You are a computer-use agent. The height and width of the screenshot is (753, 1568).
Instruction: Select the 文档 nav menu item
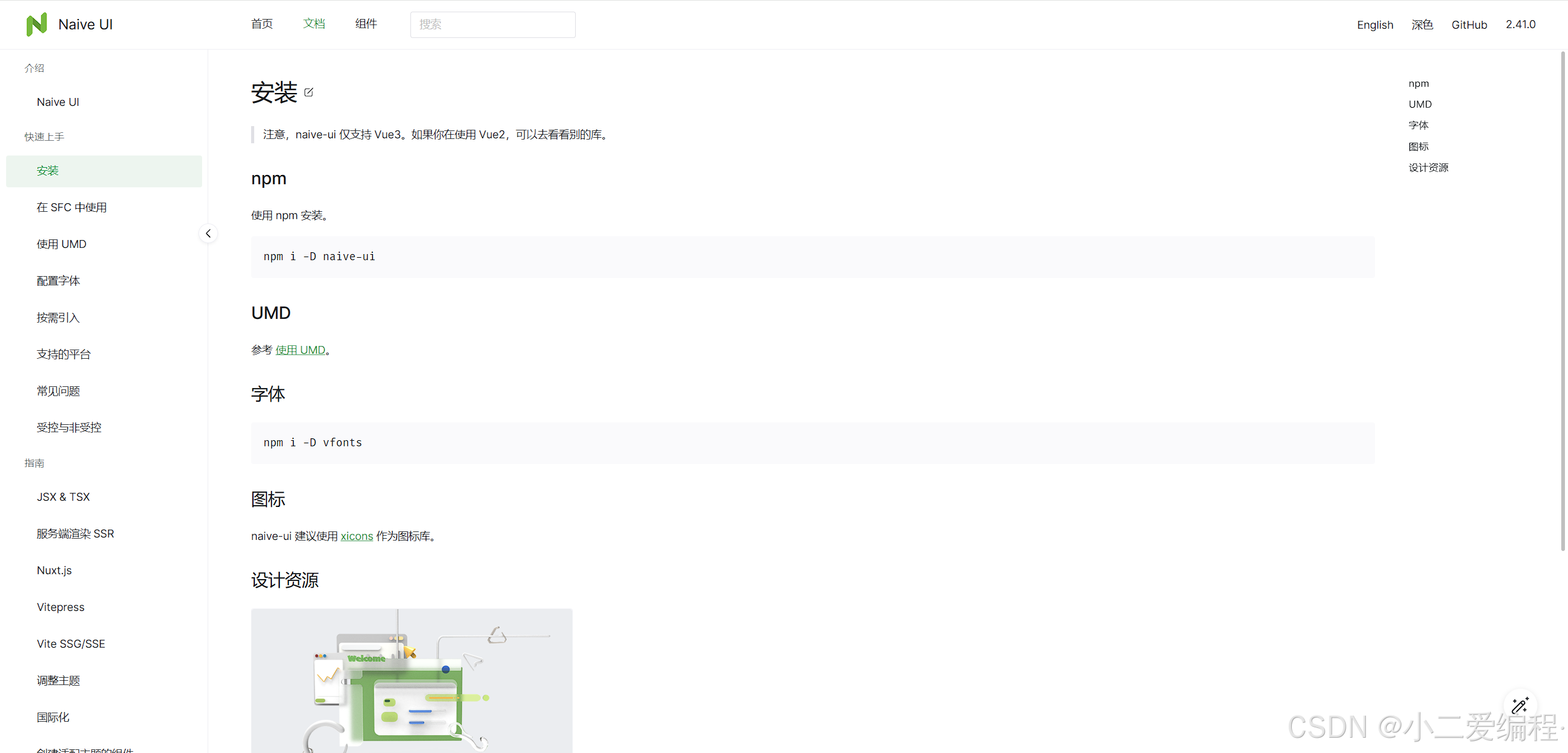314,24
